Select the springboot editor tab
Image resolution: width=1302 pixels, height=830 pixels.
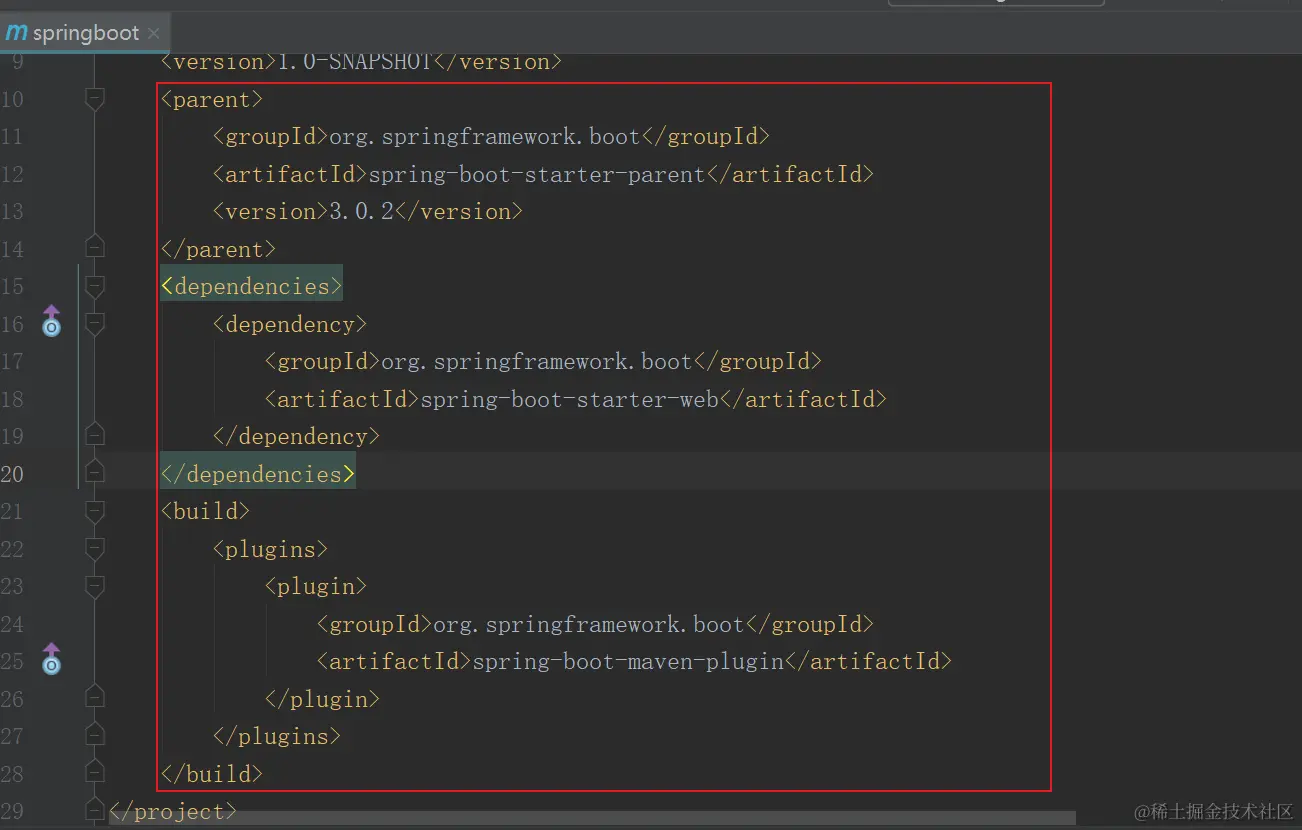[84, 33]
